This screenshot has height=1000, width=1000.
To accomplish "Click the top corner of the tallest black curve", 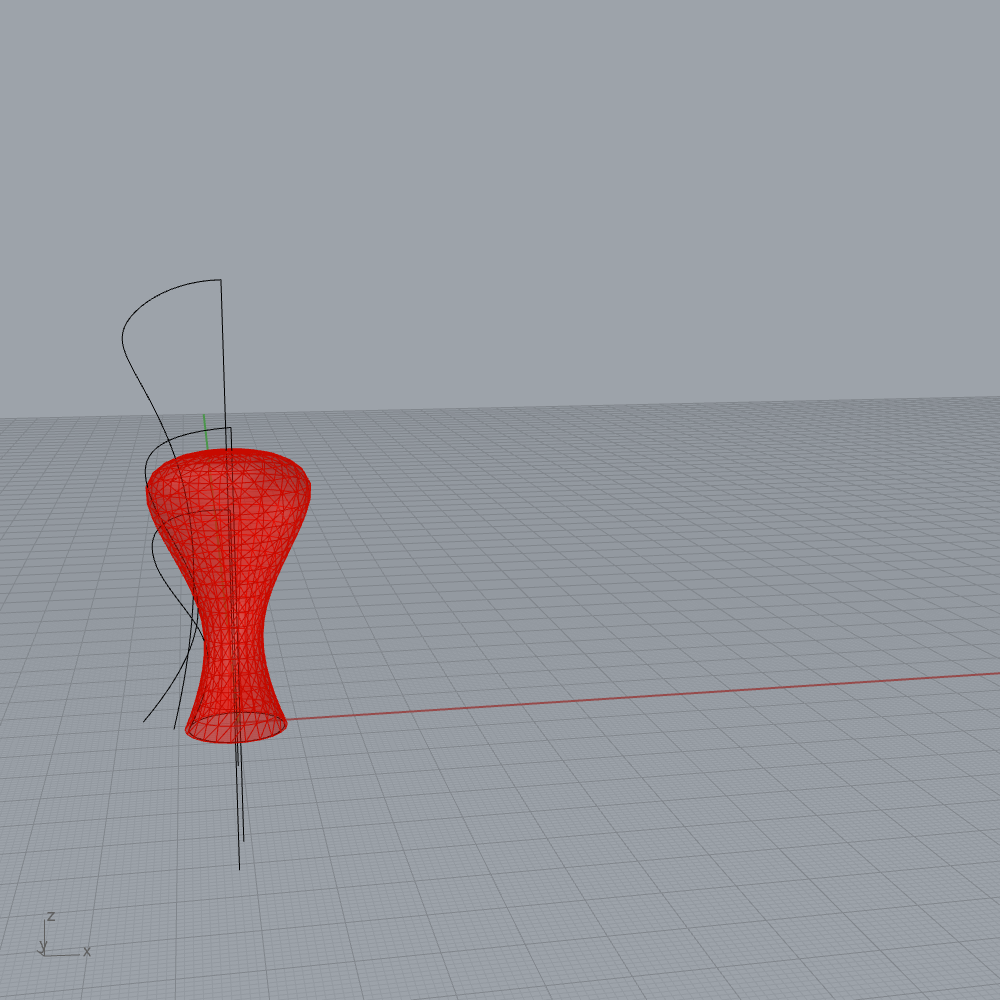I will 220,280.
